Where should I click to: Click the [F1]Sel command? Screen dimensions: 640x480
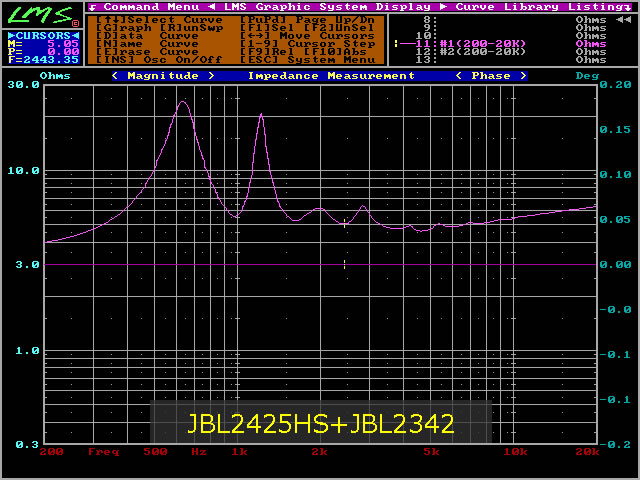click(267, 28)
